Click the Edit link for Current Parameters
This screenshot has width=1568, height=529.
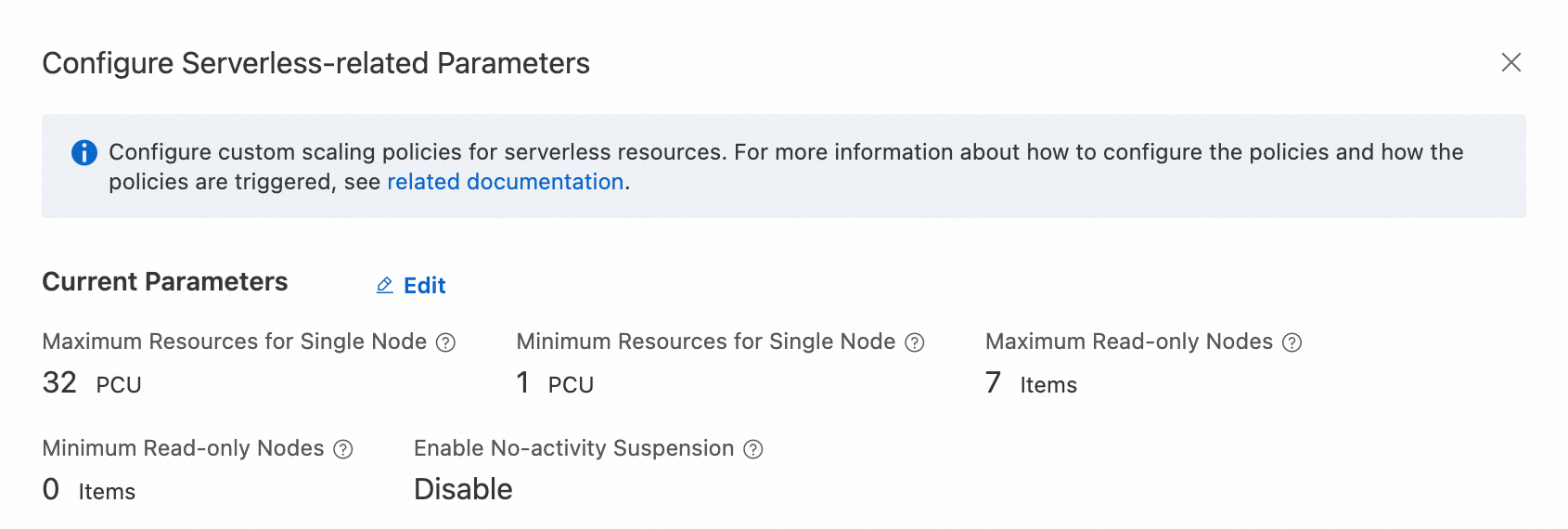424,285
